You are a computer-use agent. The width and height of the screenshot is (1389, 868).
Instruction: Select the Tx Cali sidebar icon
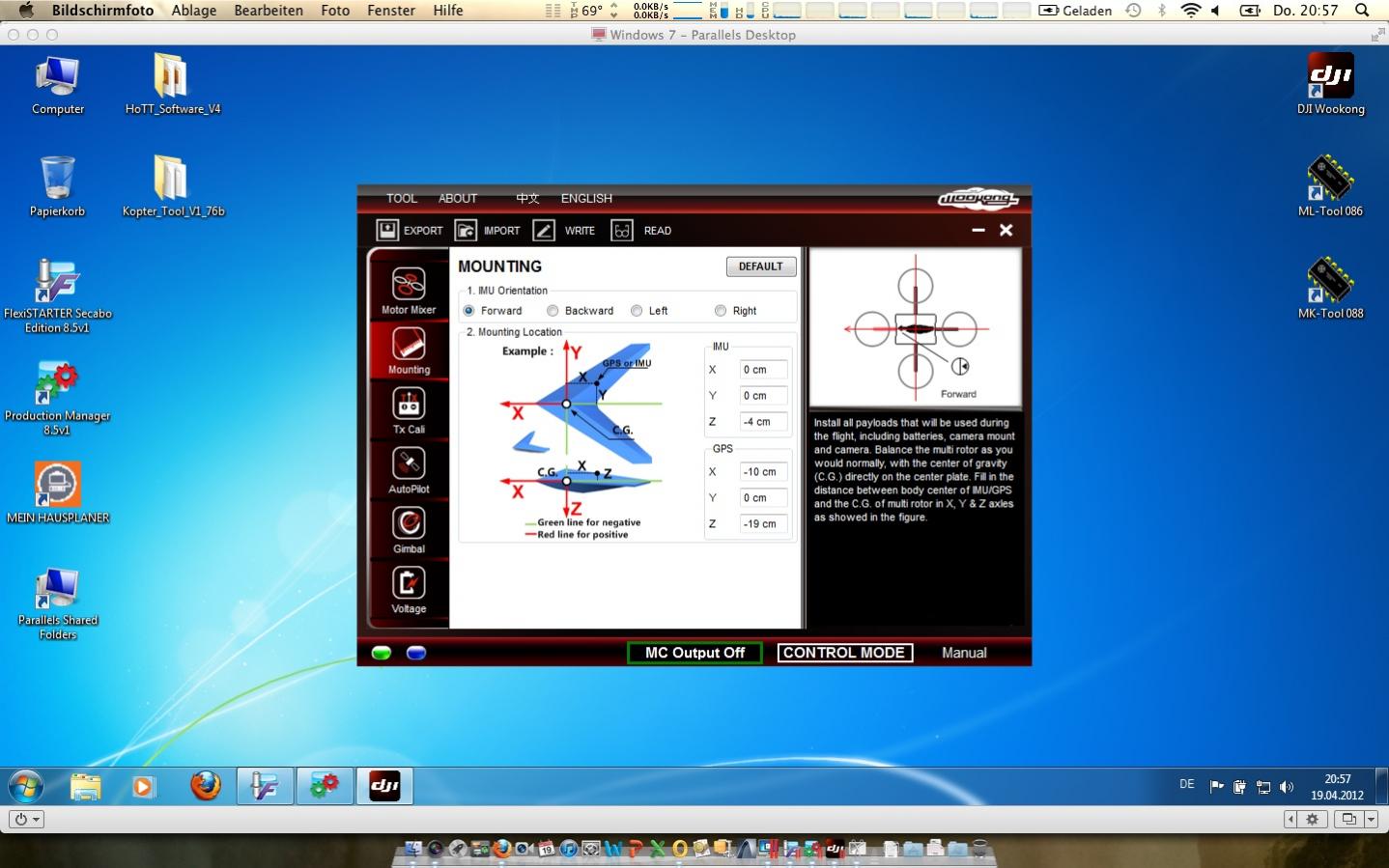(409, 406)
